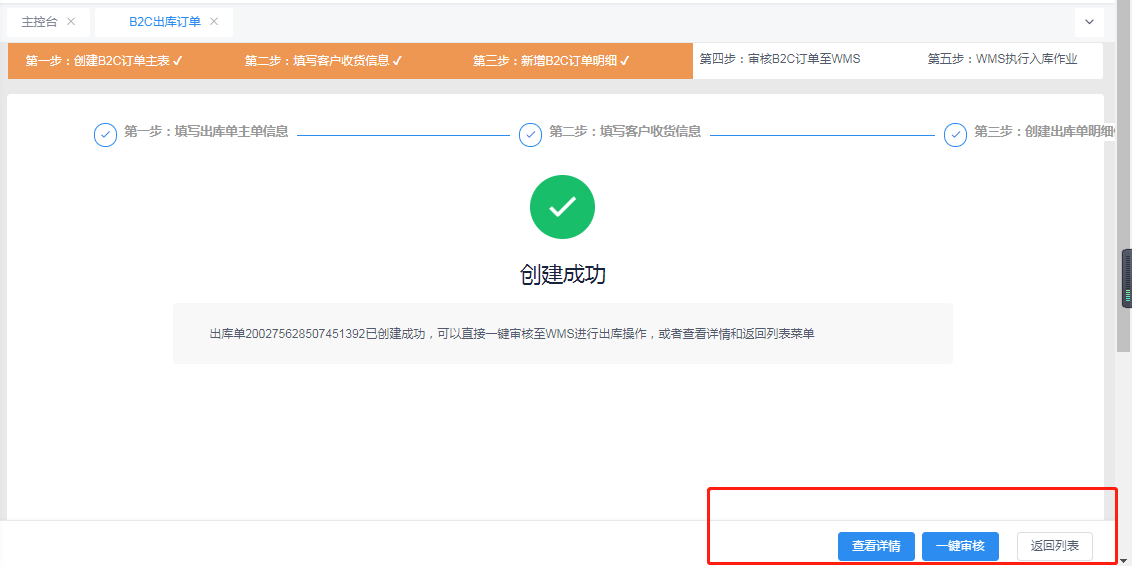Click the 返回列表 button
The width and height of the screenshot is (1132, 566).
tap(1055, 547)
